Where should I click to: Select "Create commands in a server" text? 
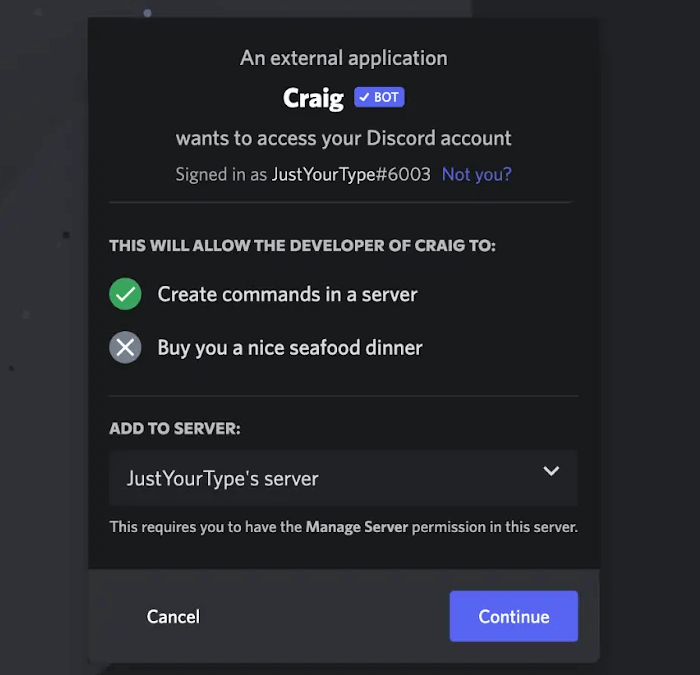coord(287,294)
